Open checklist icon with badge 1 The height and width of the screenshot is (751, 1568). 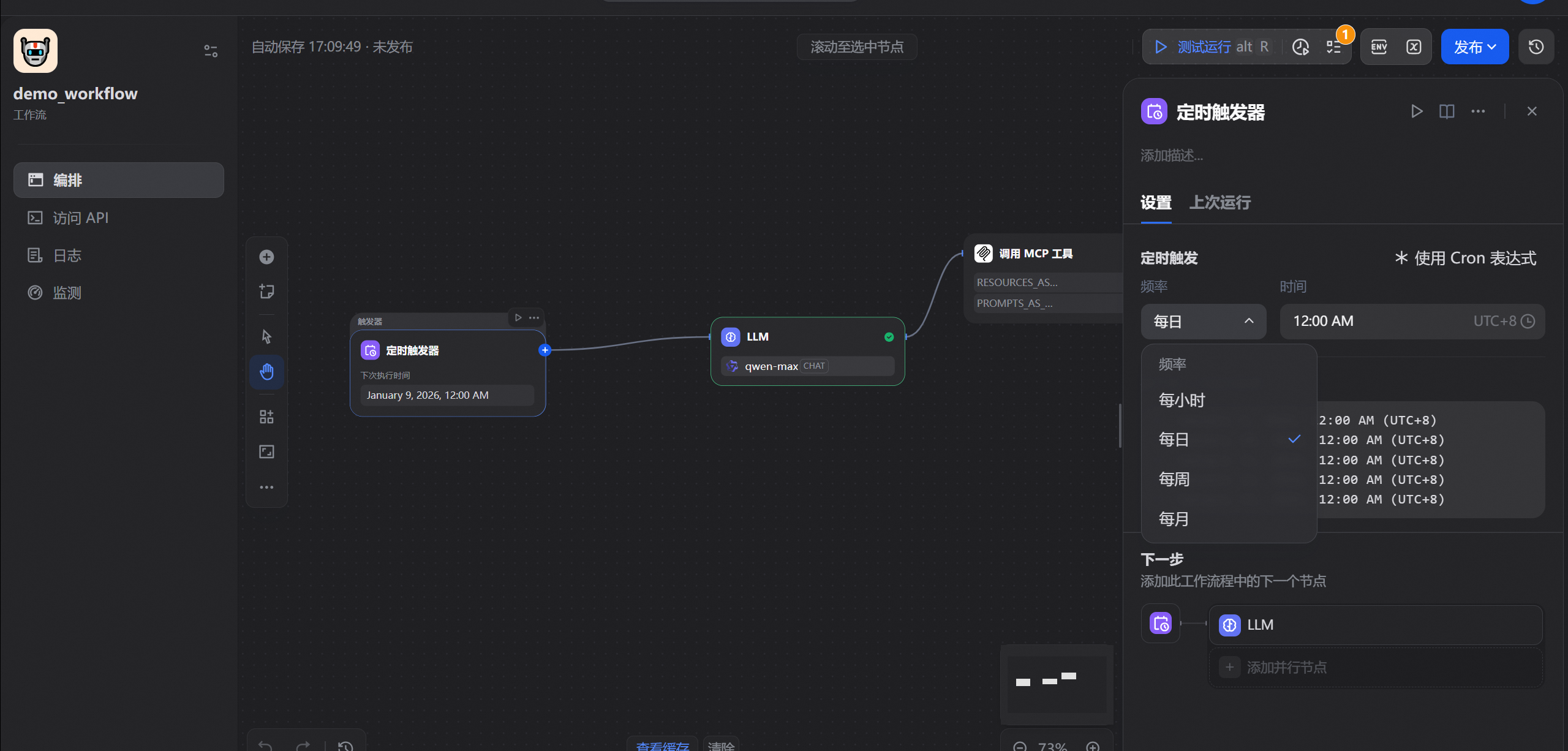(1335, 47)
